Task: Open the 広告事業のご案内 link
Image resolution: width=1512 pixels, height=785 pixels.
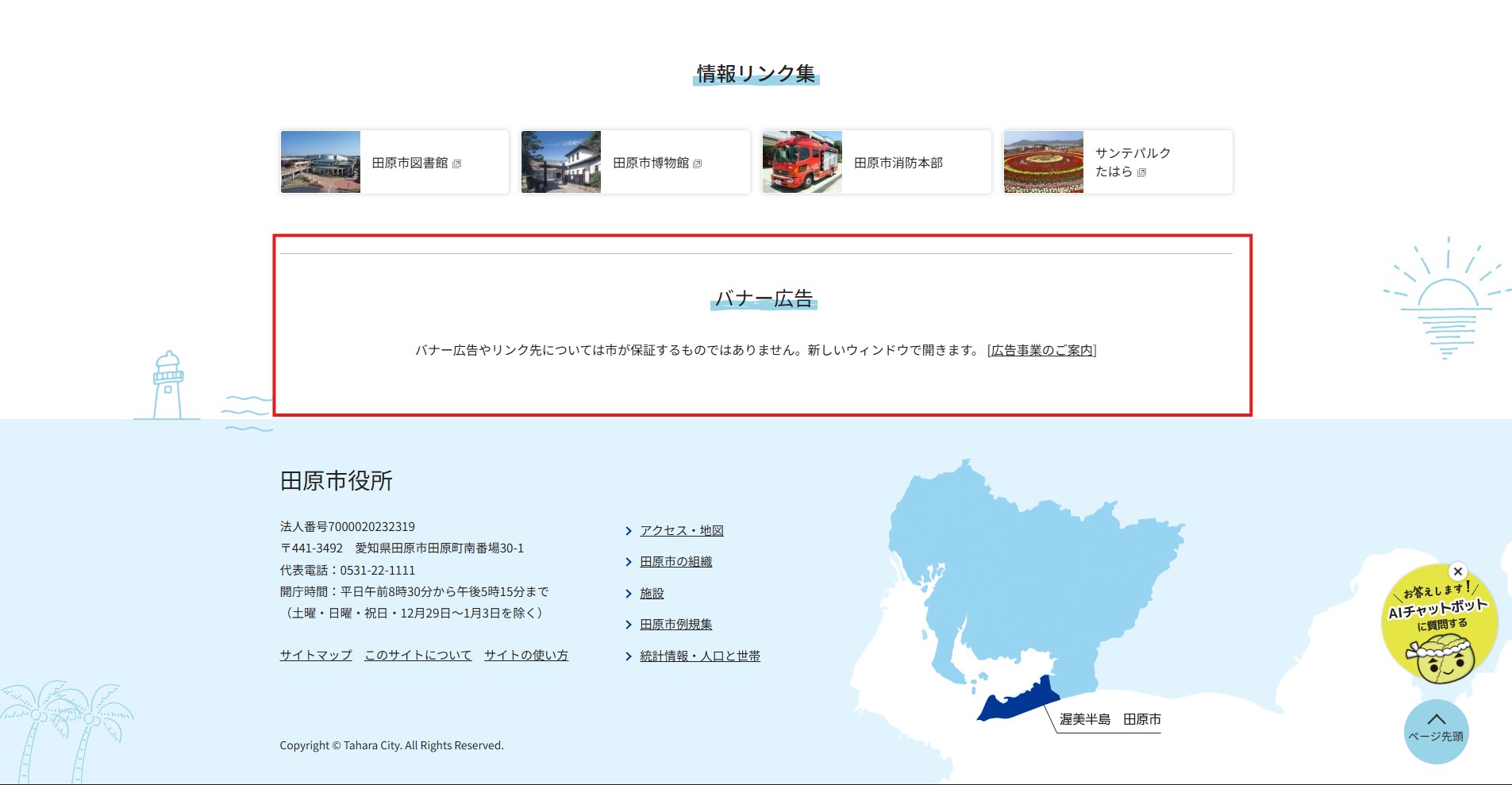Action: tap(1042, 350)
